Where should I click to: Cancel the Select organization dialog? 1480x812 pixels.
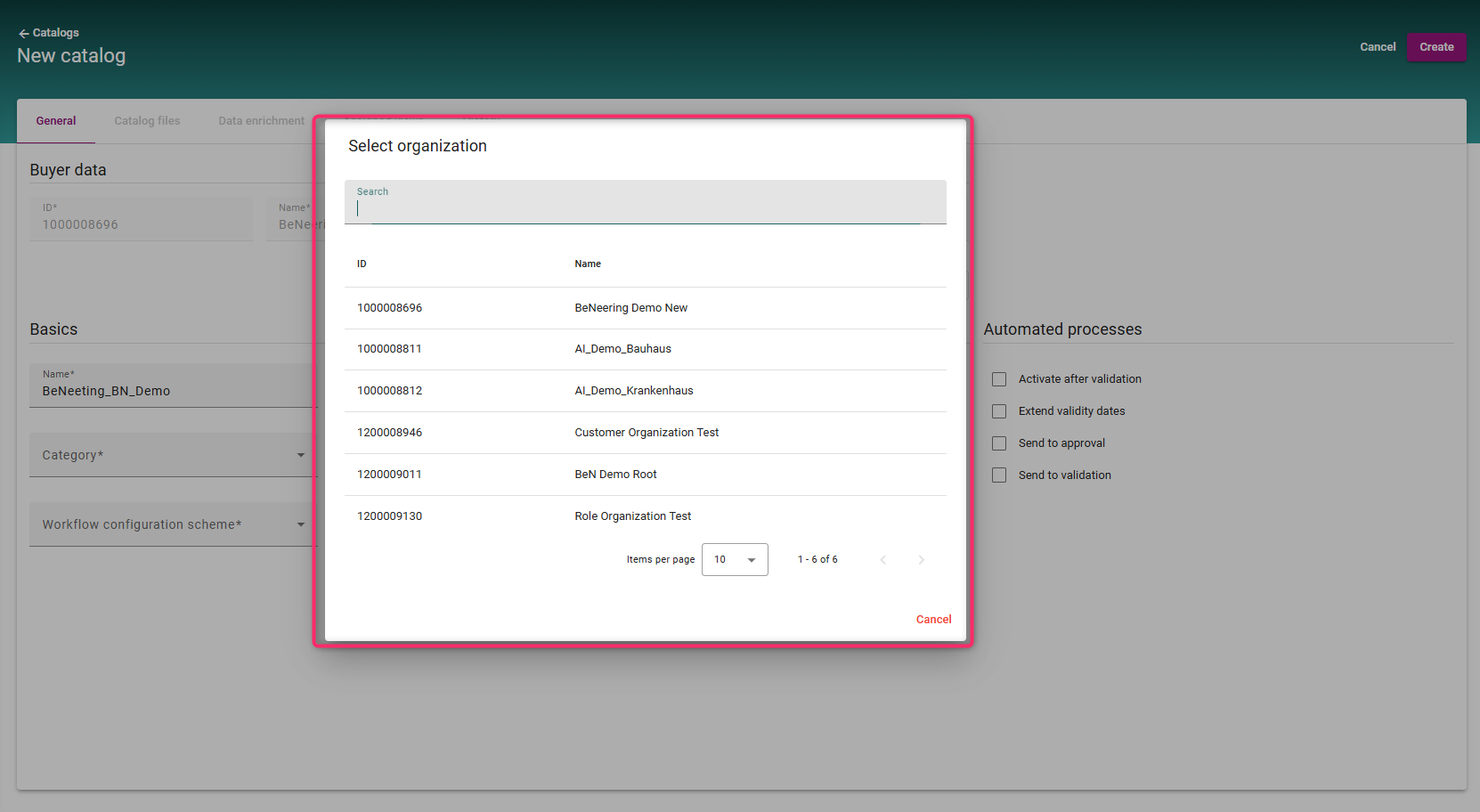(x=933, y=620)
